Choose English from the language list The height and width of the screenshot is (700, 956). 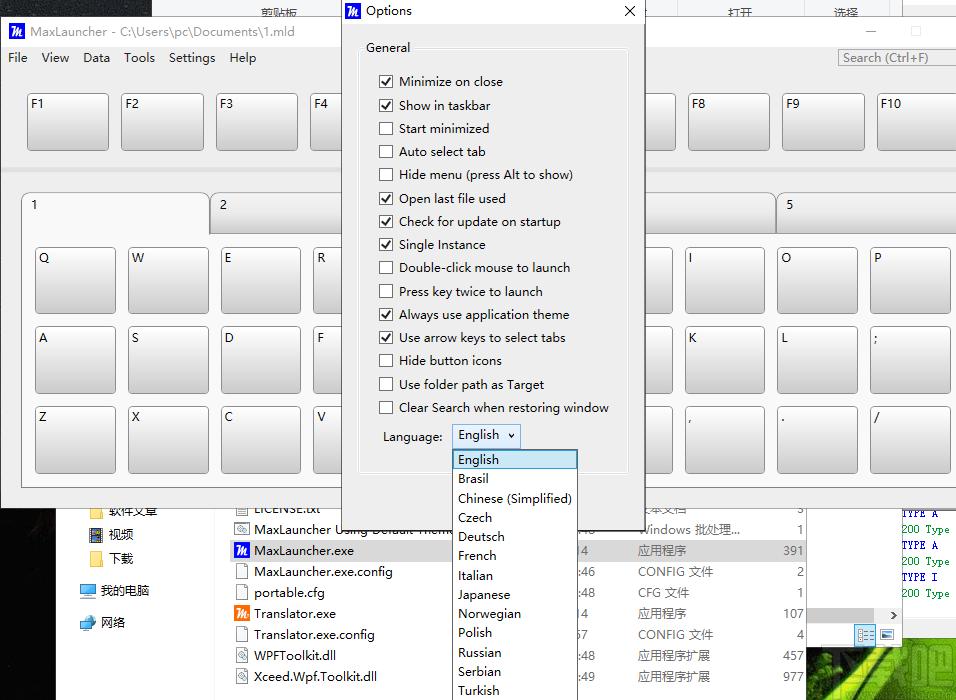(x=515, y=459)
